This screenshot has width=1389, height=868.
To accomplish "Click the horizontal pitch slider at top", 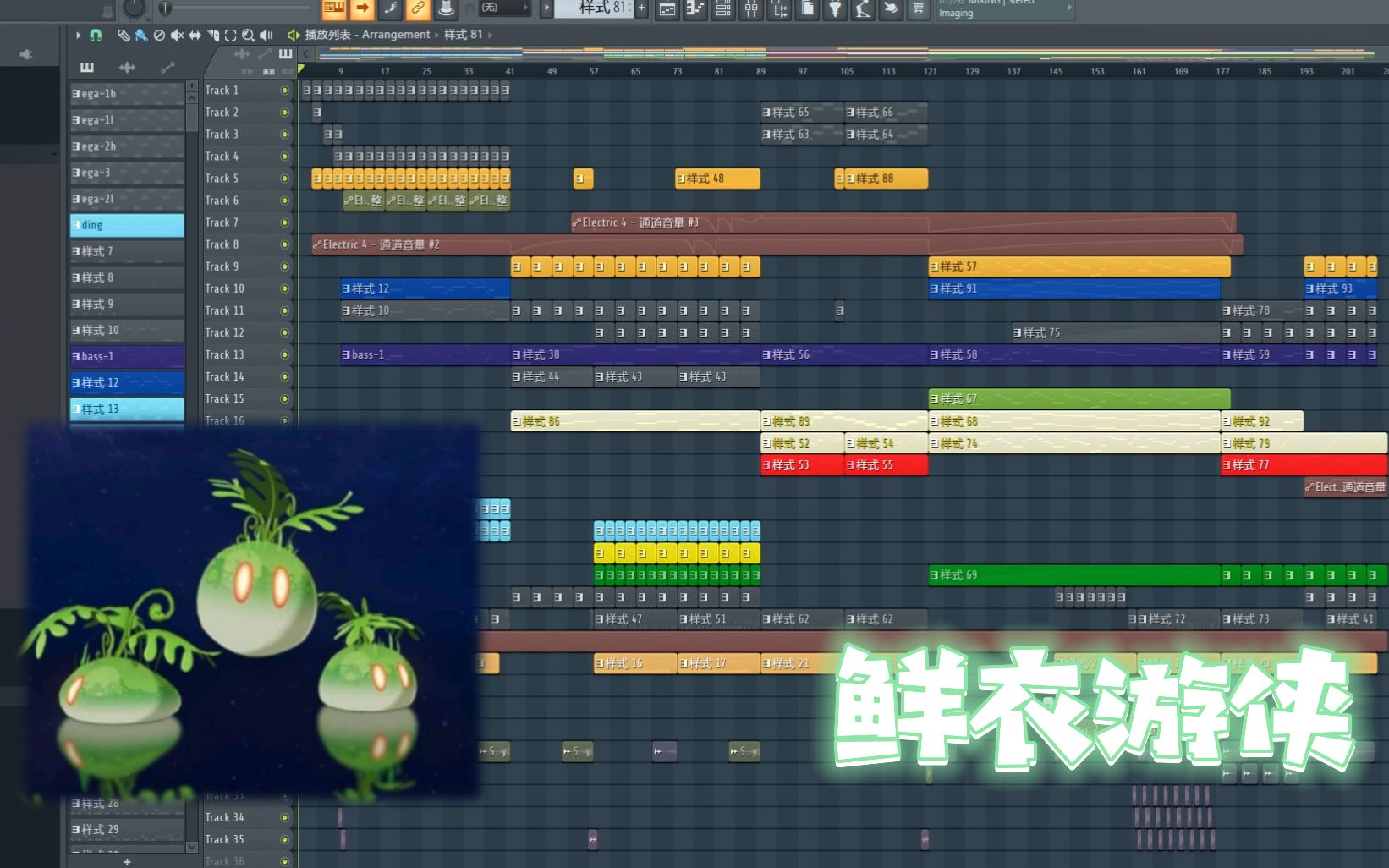I will 236,8.
